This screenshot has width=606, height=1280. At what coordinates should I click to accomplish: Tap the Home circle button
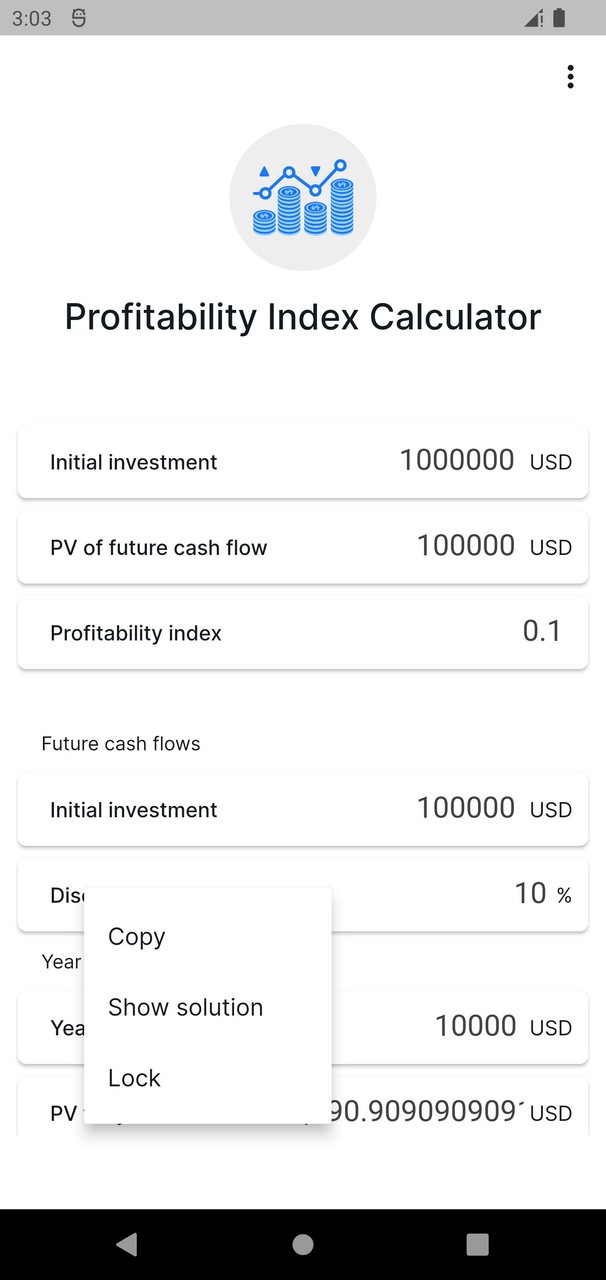302,1243
